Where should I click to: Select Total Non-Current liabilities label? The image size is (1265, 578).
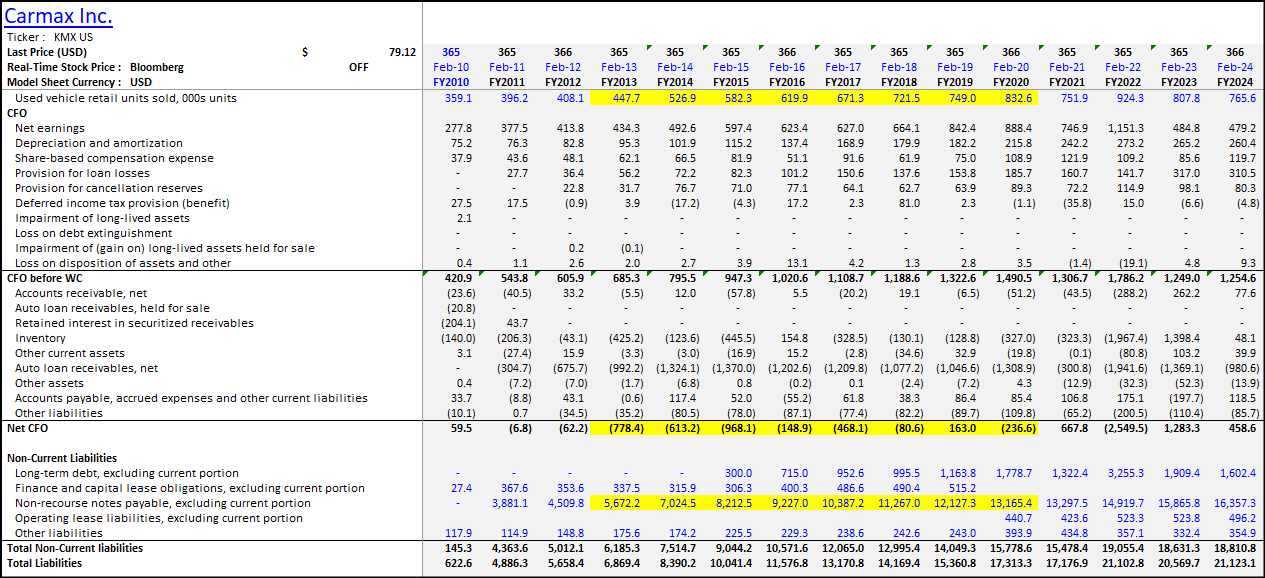[75, 548]
